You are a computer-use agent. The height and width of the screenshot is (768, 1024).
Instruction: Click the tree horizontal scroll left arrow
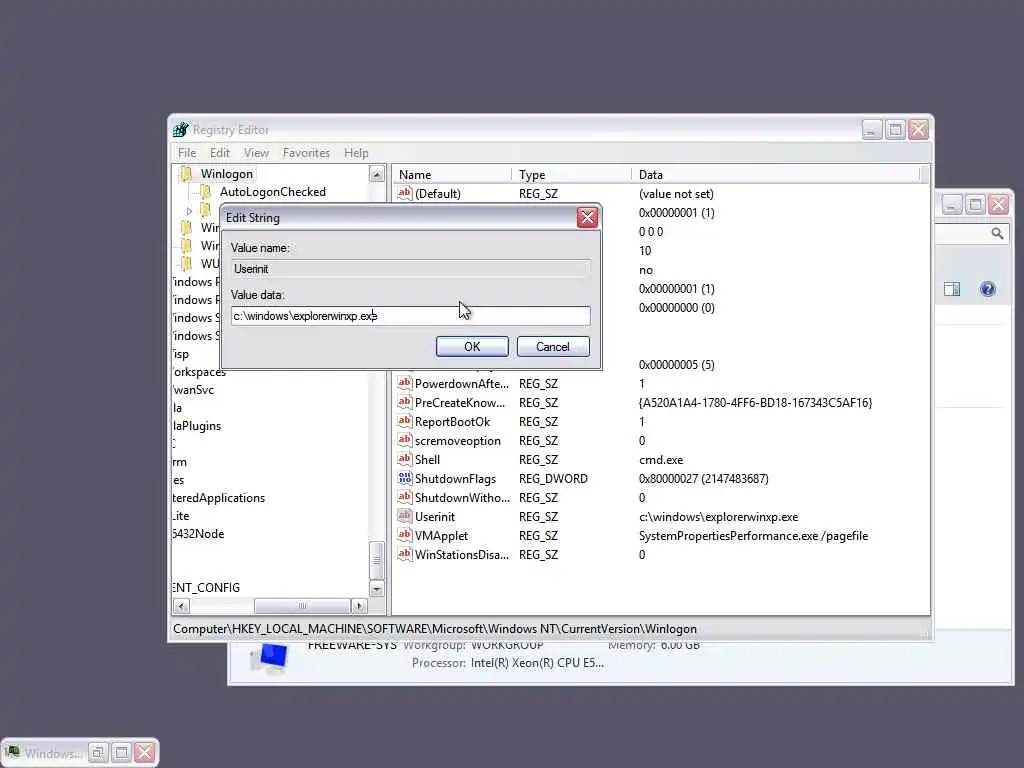tap(182, 606)
